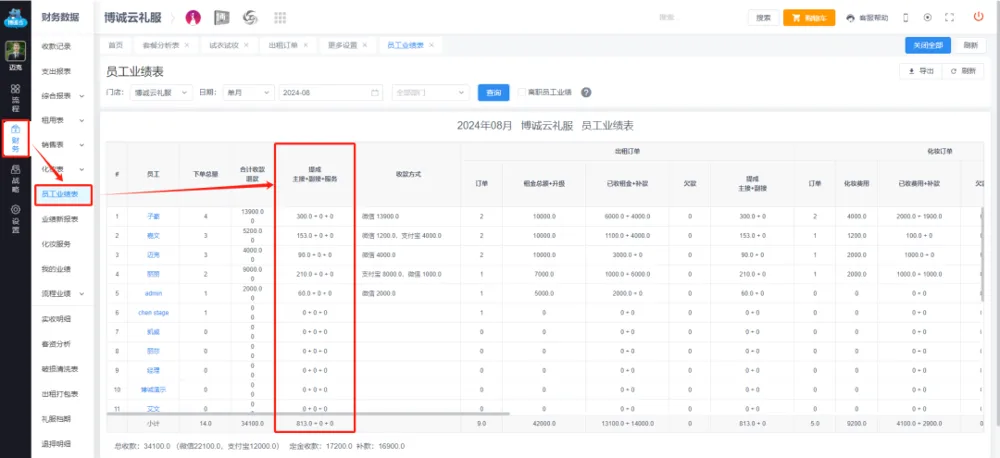This screenshot has height=458, width=1000.
Task: Toggle fullscreen mode icon in top bar
Action: (x=950, y=17)
